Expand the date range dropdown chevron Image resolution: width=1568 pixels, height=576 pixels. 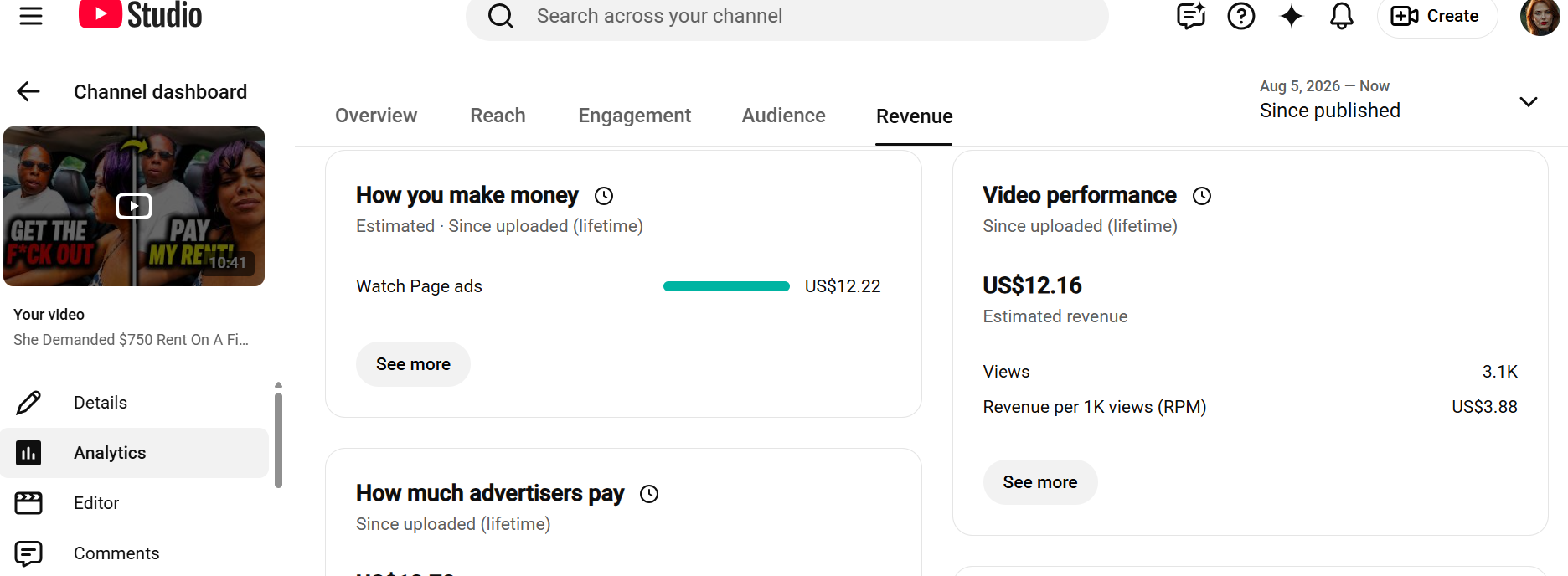[x=1528, y=101]
